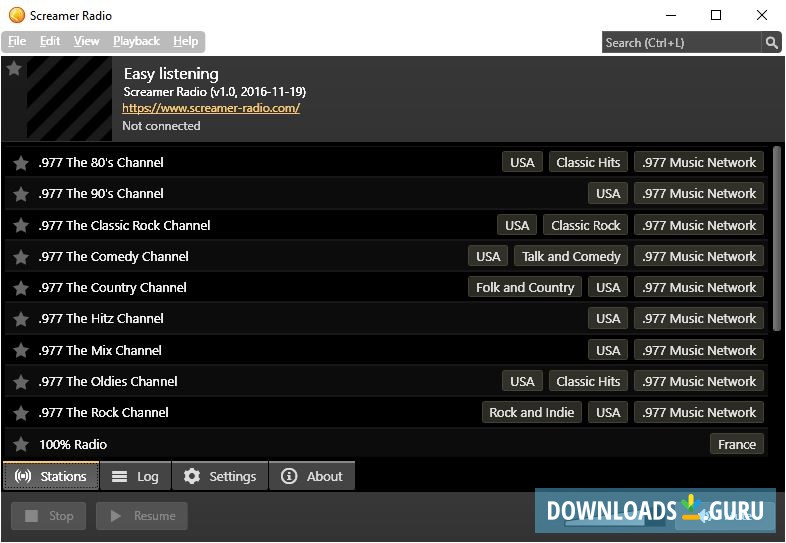Click the Resume playback button
The height and width of the screenshot is (543, 786).
click(x=142, y=516)
